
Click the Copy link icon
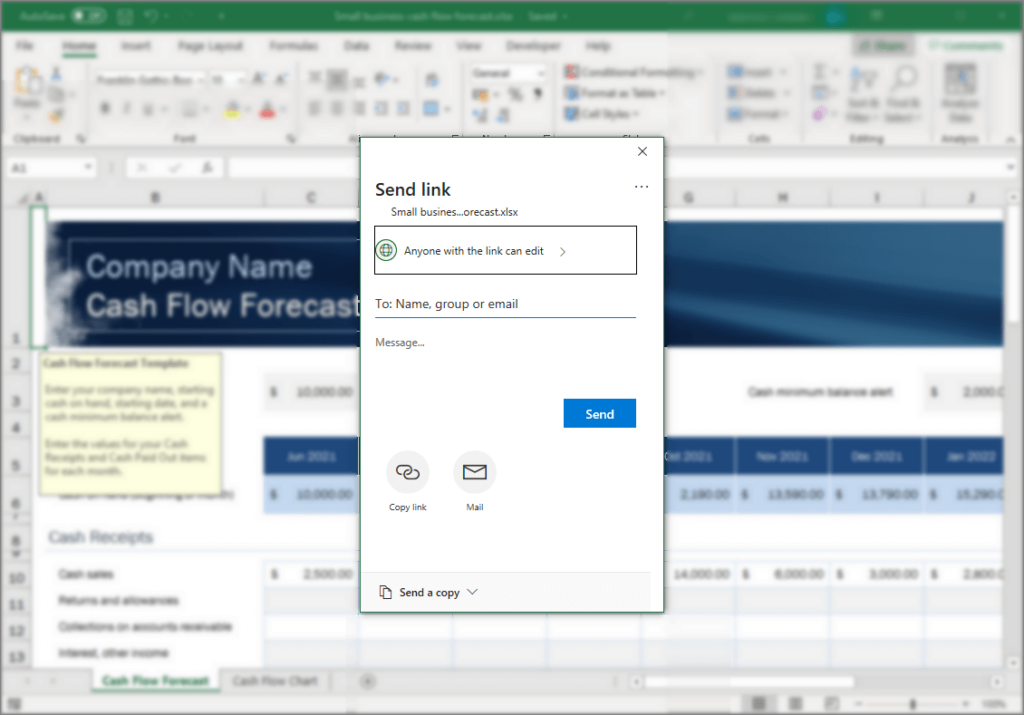(408, 472)
